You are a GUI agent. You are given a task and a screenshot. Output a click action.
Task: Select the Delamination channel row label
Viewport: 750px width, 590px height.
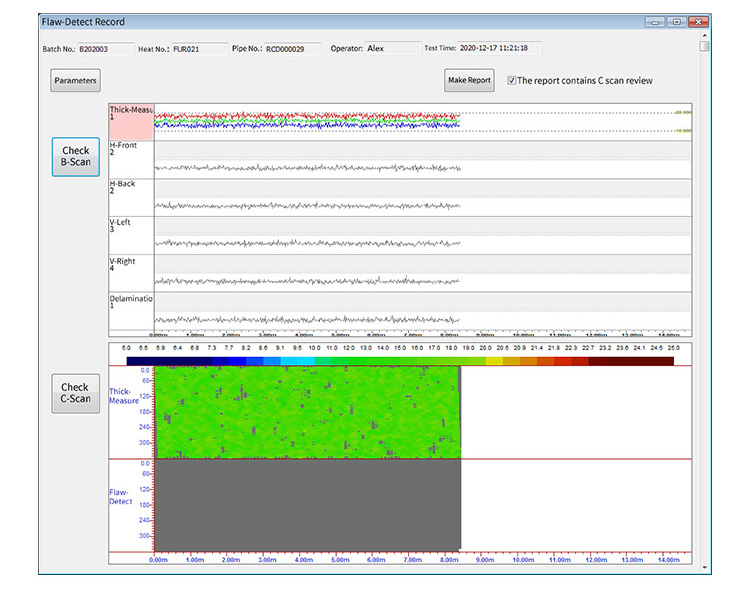click(131, 311)
